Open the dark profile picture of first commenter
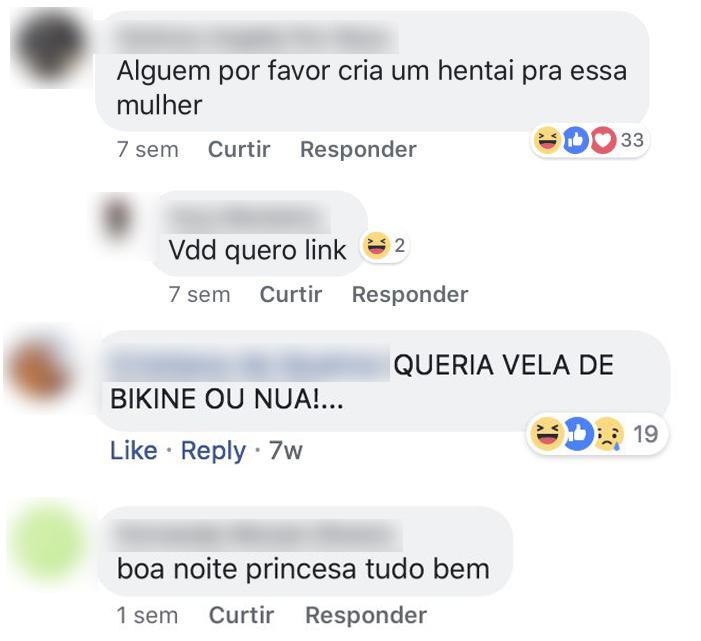The width and height of the screenshot is (701, 641). click(x=50, y=47)
